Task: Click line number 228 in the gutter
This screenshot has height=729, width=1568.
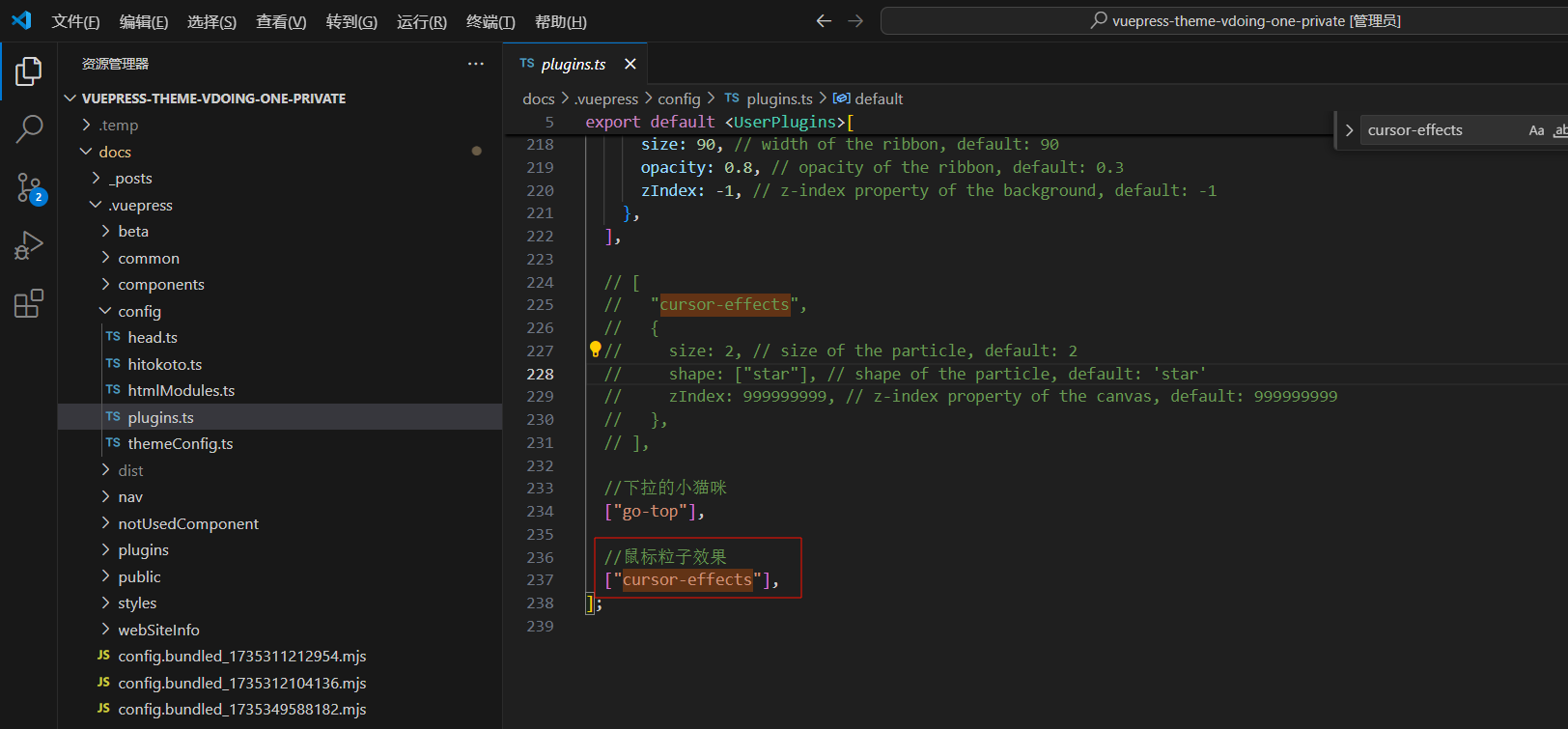Action: (x=541, y=374)
